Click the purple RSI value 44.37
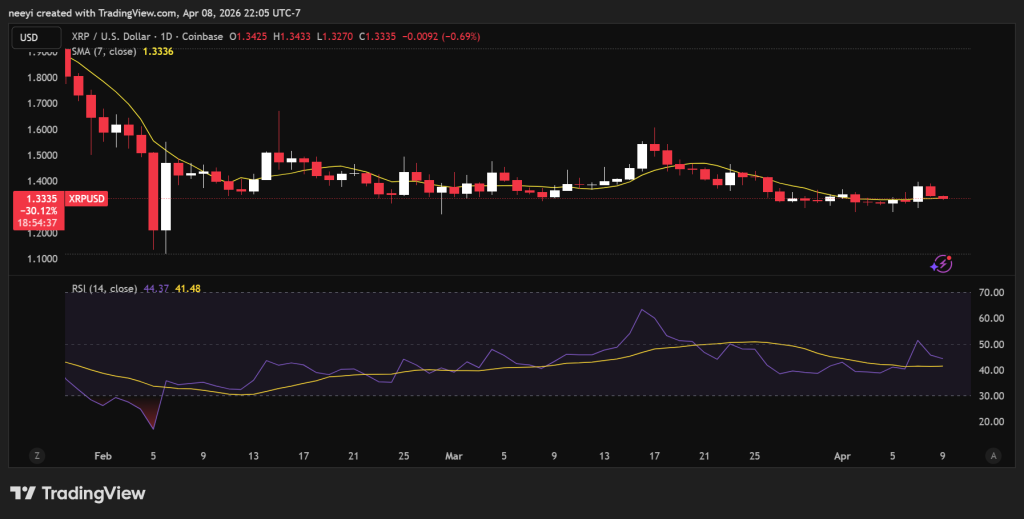The height and width of the screenshot is (519, 1024). (156, 289)
